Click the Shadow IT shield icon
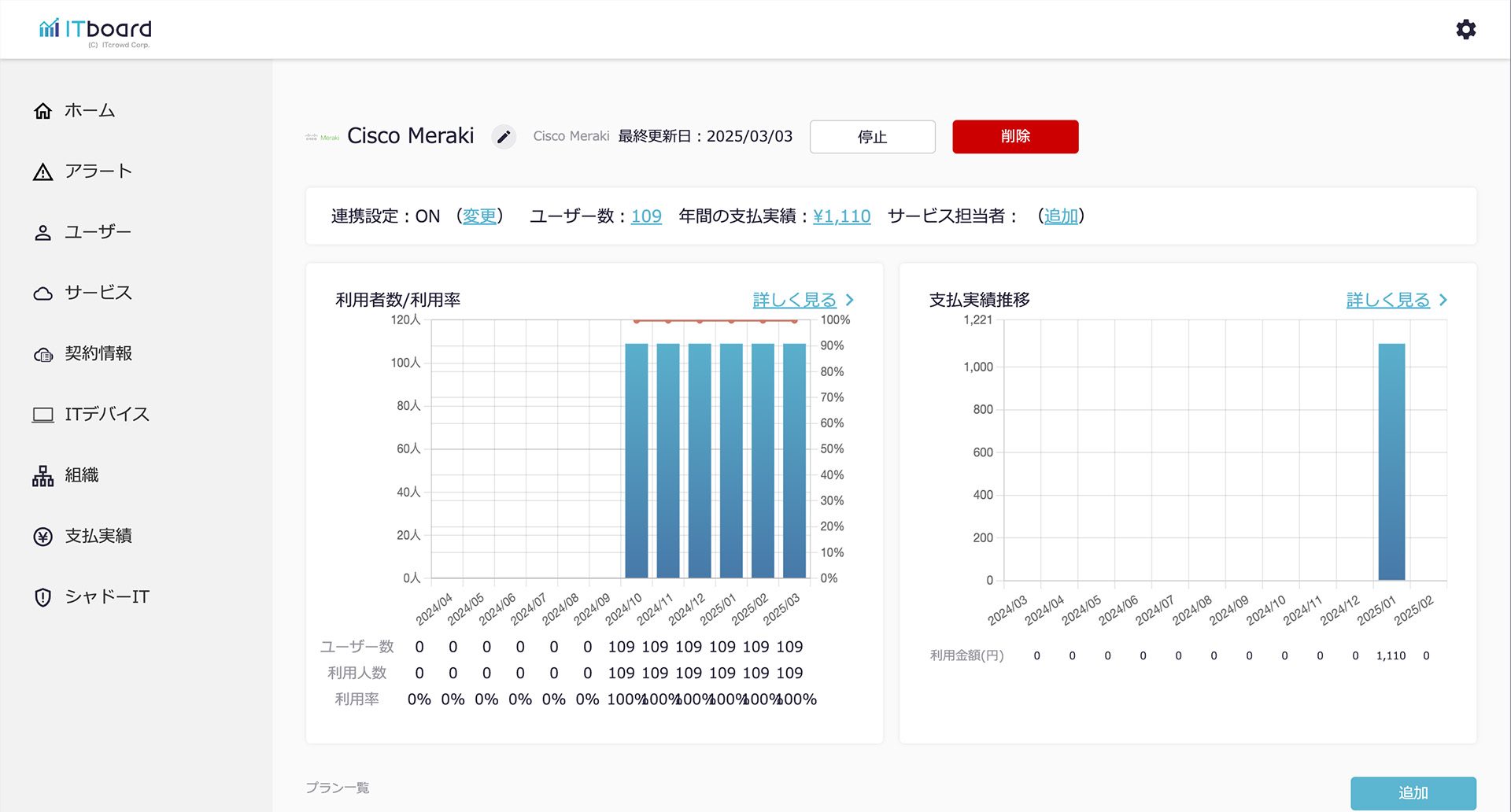The height and width of the screenshot is (812, 1511). (43, 597)
